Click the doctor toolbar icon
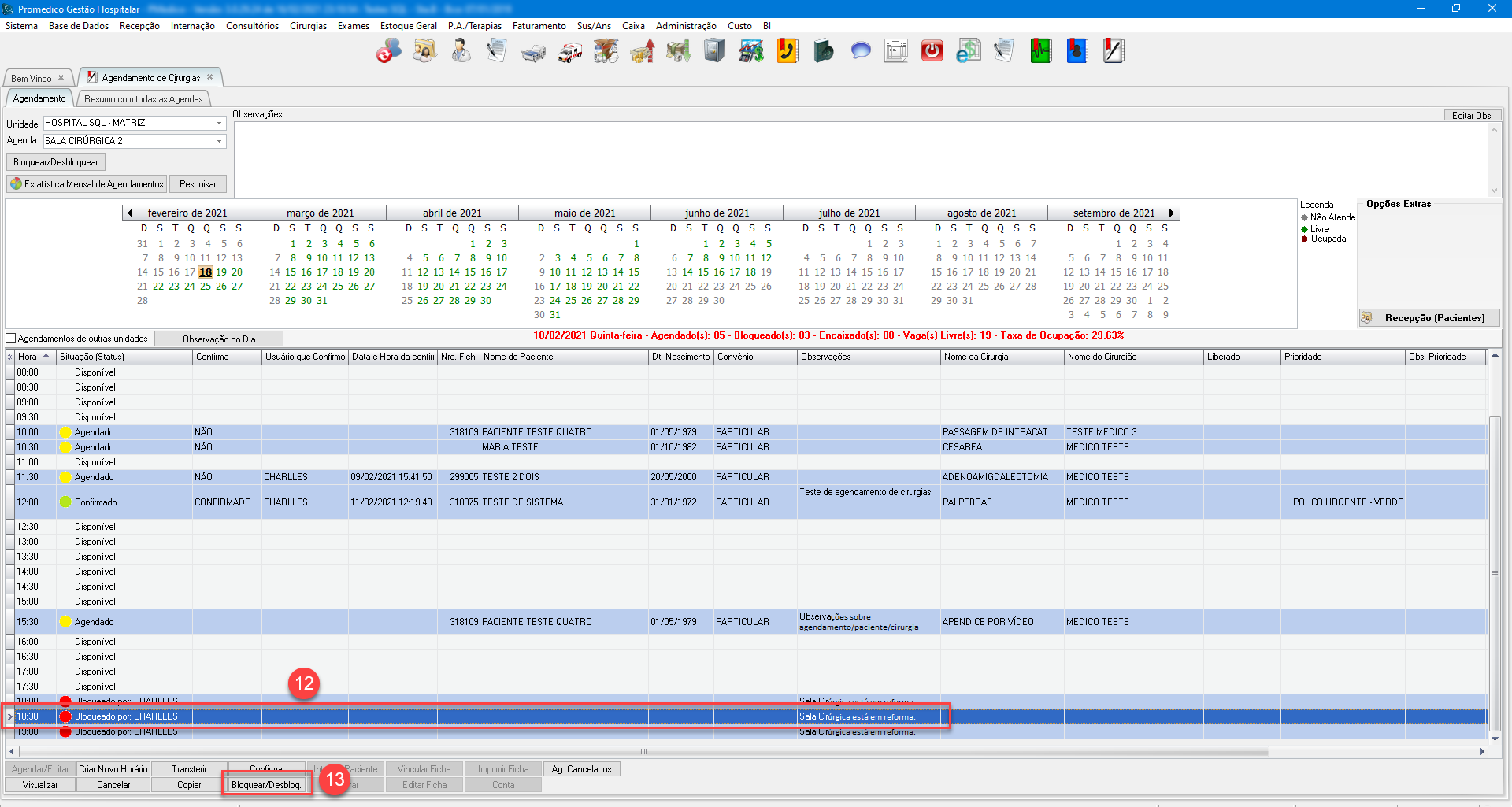The width and height of the screenshot is (1512, 807). coord(461,52)
